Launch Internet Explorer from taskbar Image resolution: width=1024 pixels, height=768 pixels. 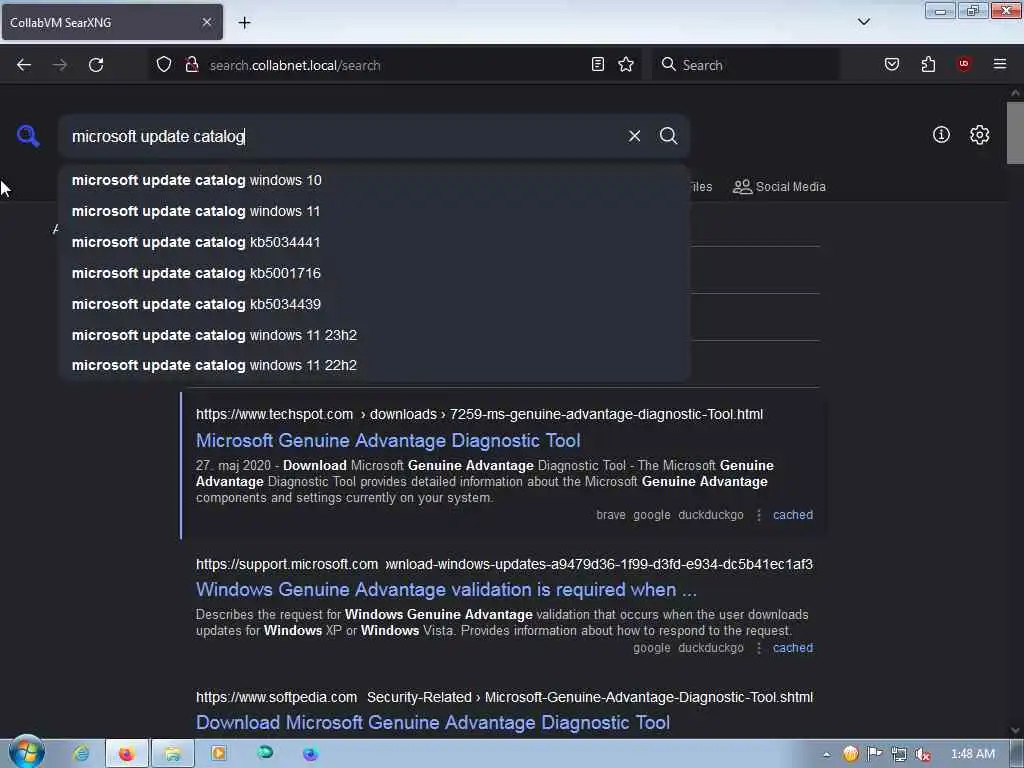pos(81,754)
